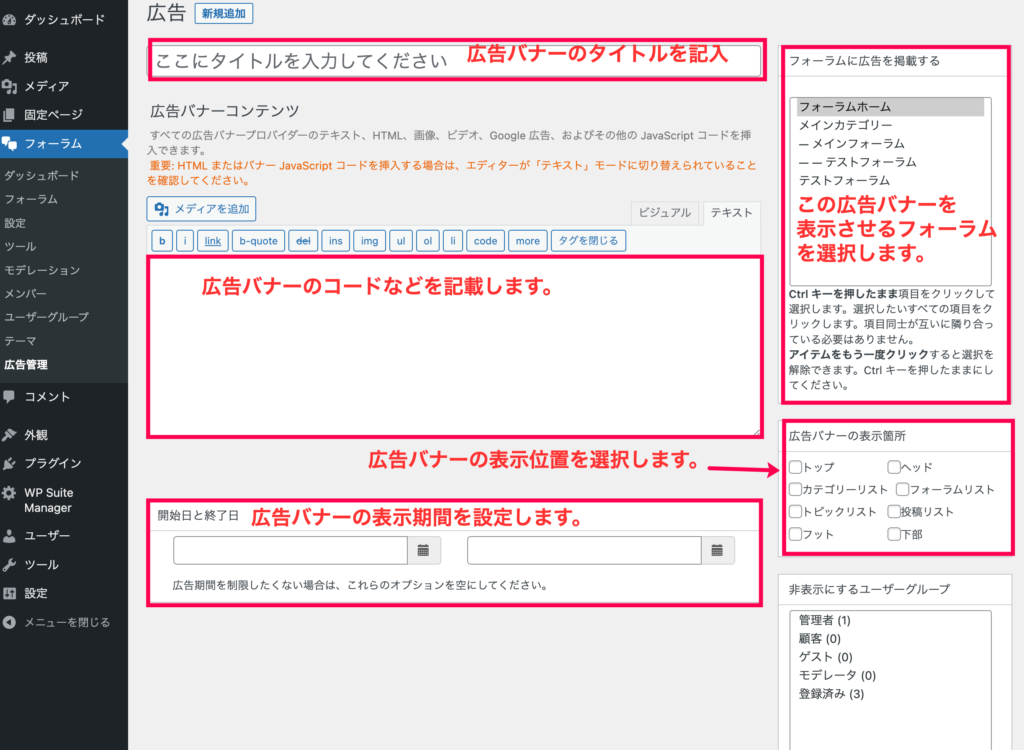This screenshot has width=1024, height=750.
Task: Check the フォーラムリスト position checkbox
Action: pos(902,489)
